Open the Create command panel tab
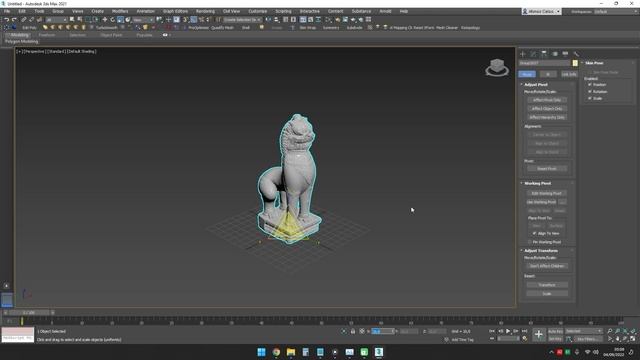This screenshot has height=360, width=640. (x=523, y=54)
